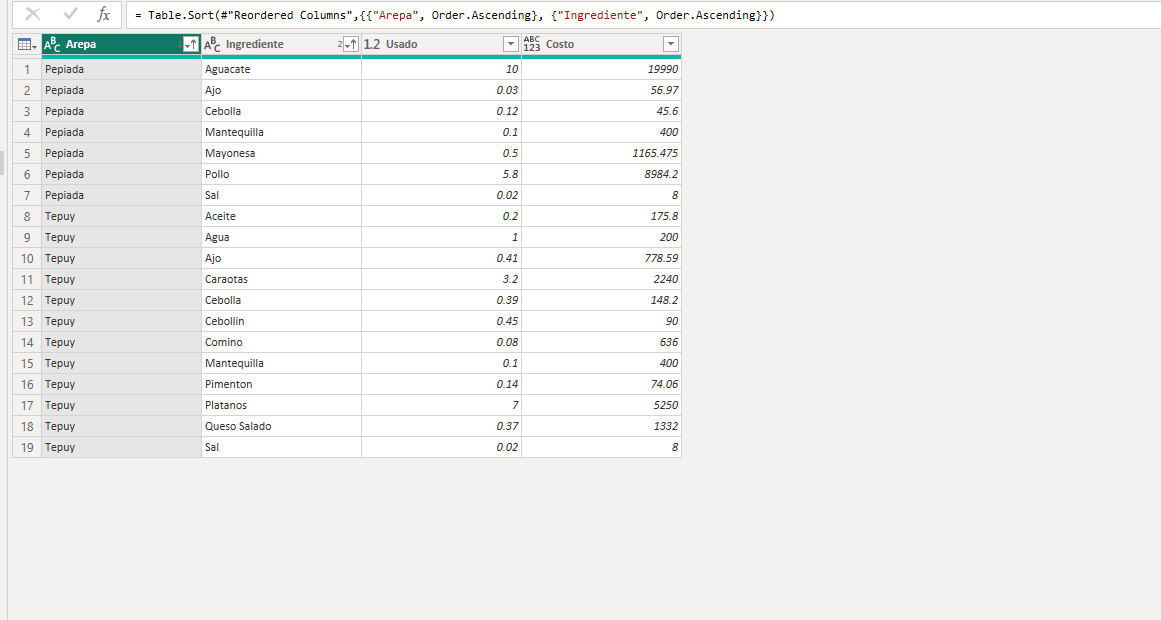Select the cell with cost 2240
Screen dimensions: 1161x620
tap(601, 279)
